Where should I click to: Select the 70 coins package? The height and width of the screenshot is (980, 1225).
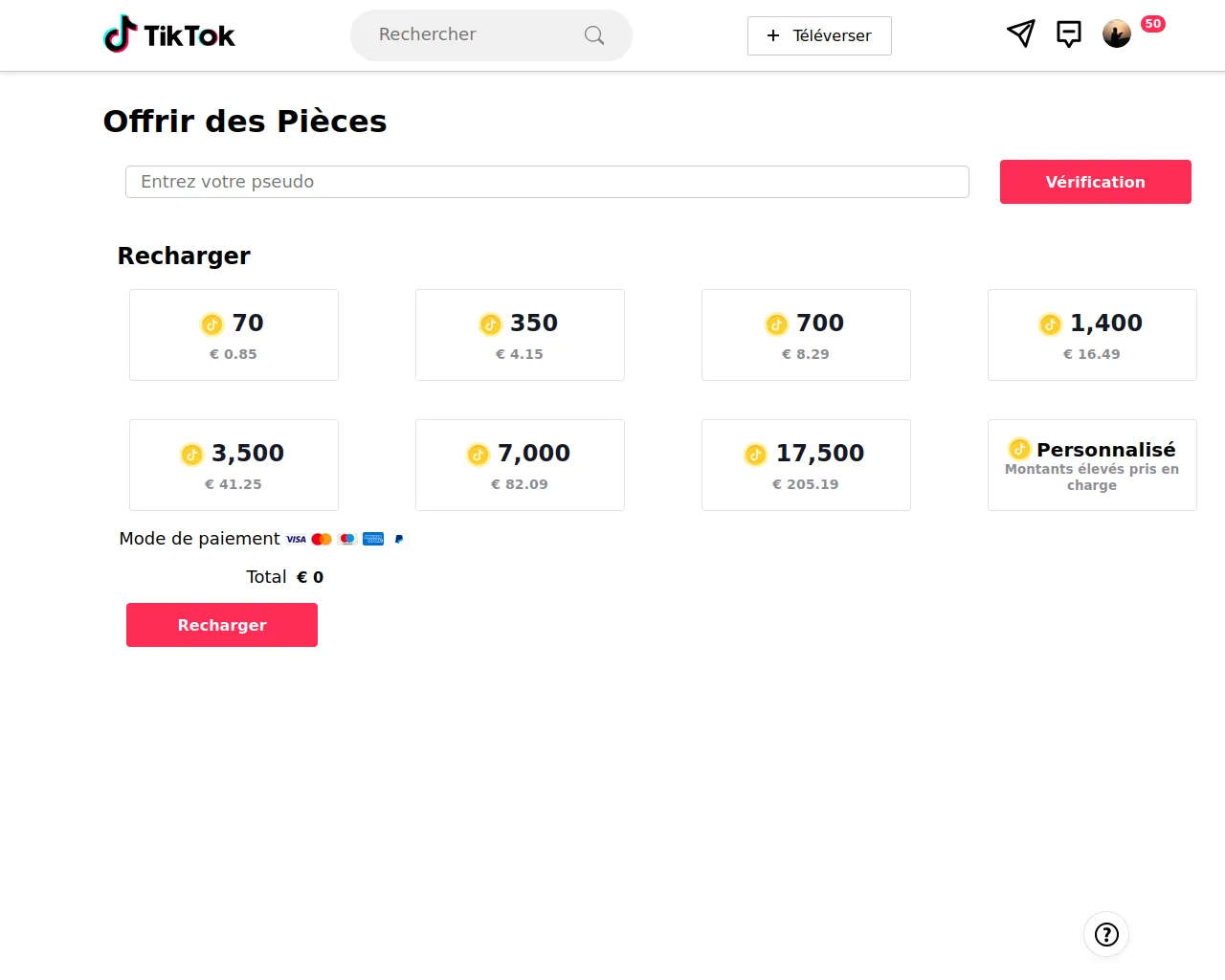click(234, 335)
